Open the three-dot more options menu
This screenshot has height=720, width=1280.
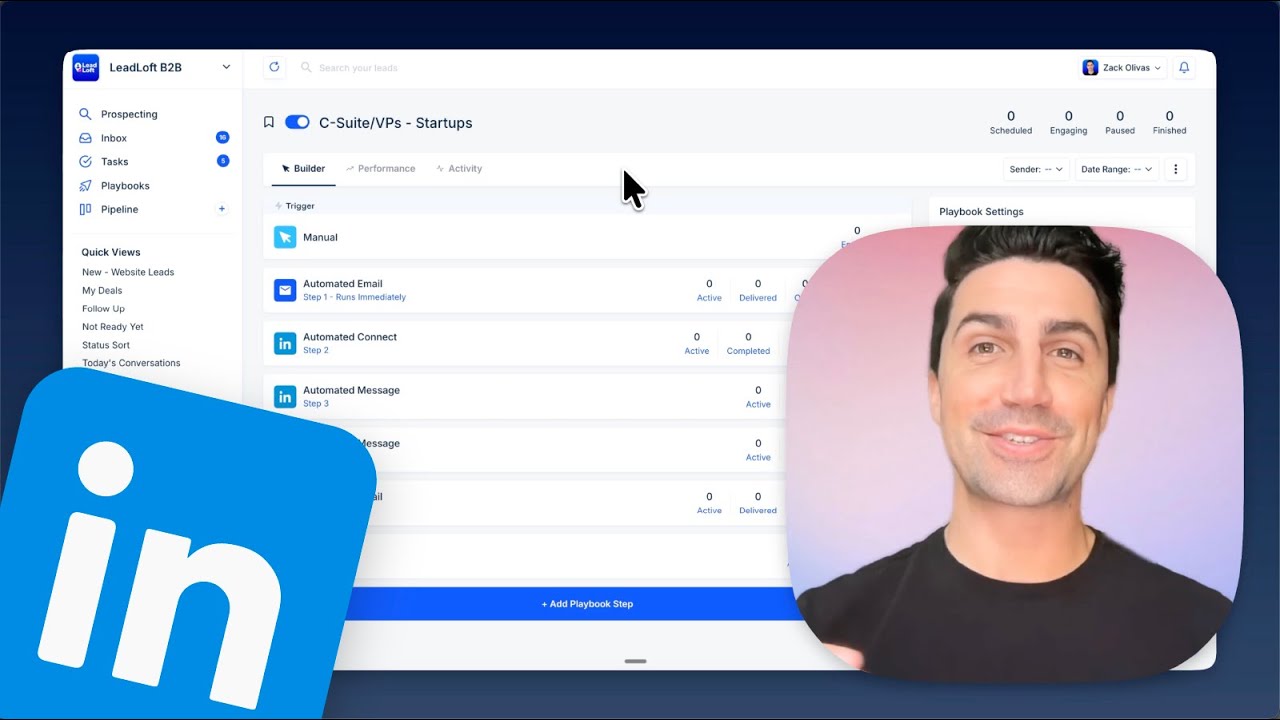(x=1176, y=169)
